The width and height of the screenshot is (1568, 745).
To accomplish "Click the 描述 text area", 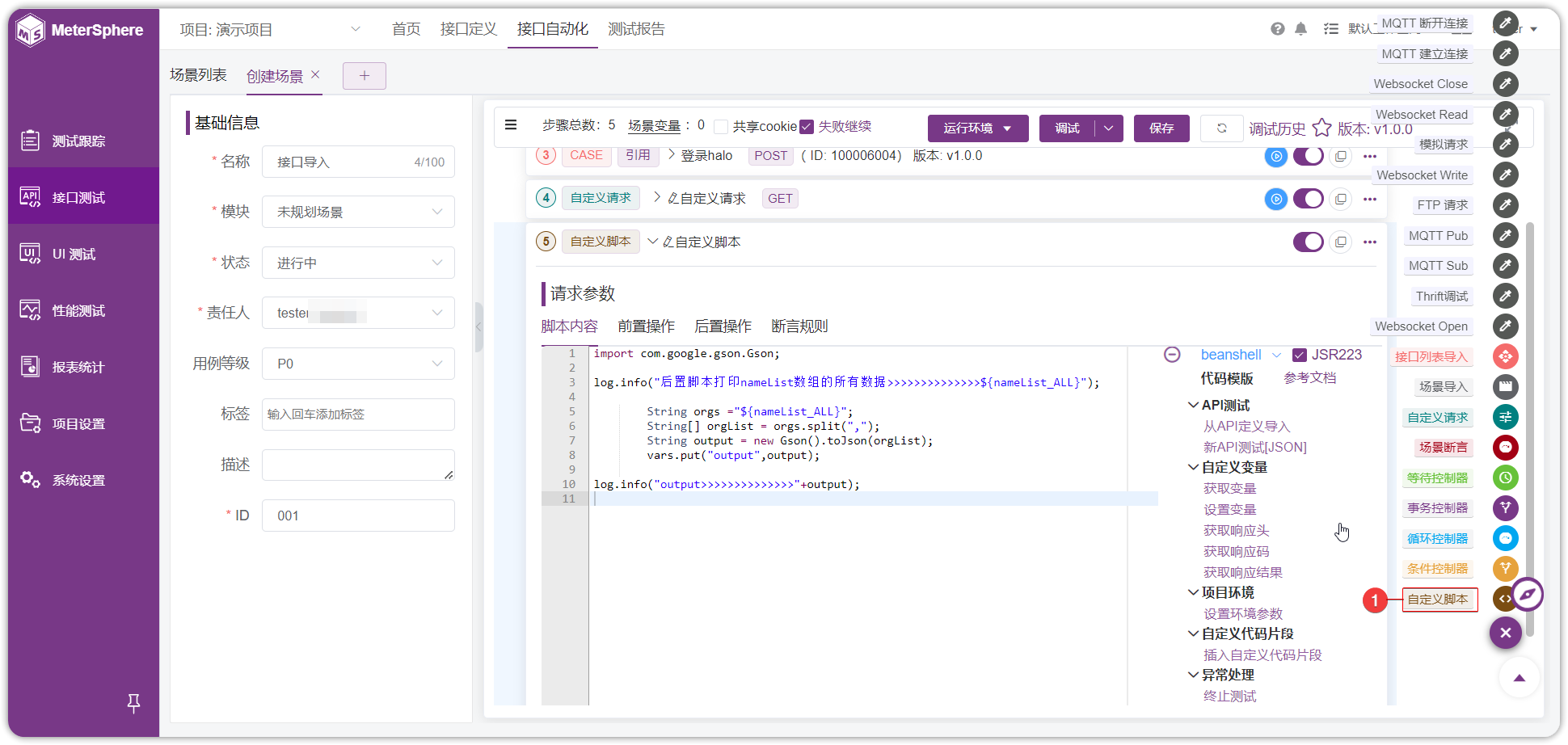I will (358, 465).
